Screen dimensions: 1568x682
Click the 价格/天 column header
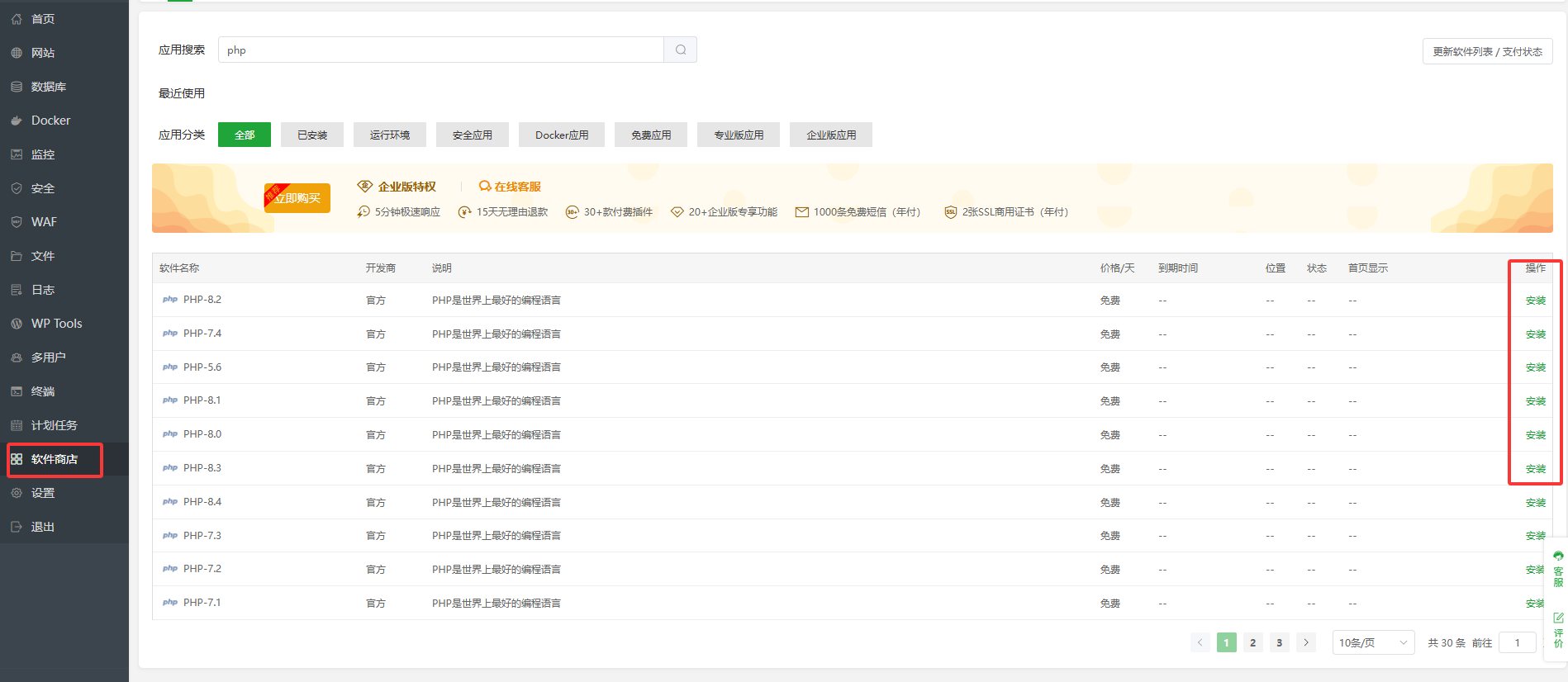coord(1118,268)
